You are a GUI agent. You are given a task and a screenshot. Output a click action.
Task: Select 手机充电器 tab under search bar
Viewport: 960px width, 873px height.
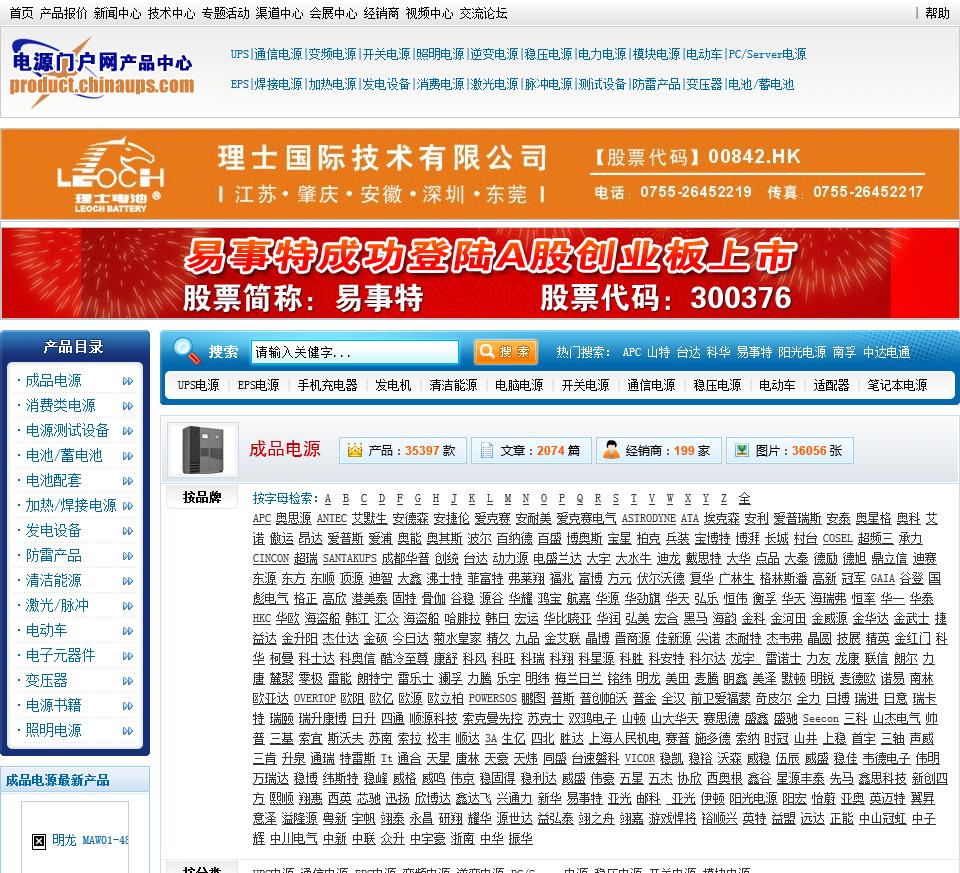(x=328, y=385)
